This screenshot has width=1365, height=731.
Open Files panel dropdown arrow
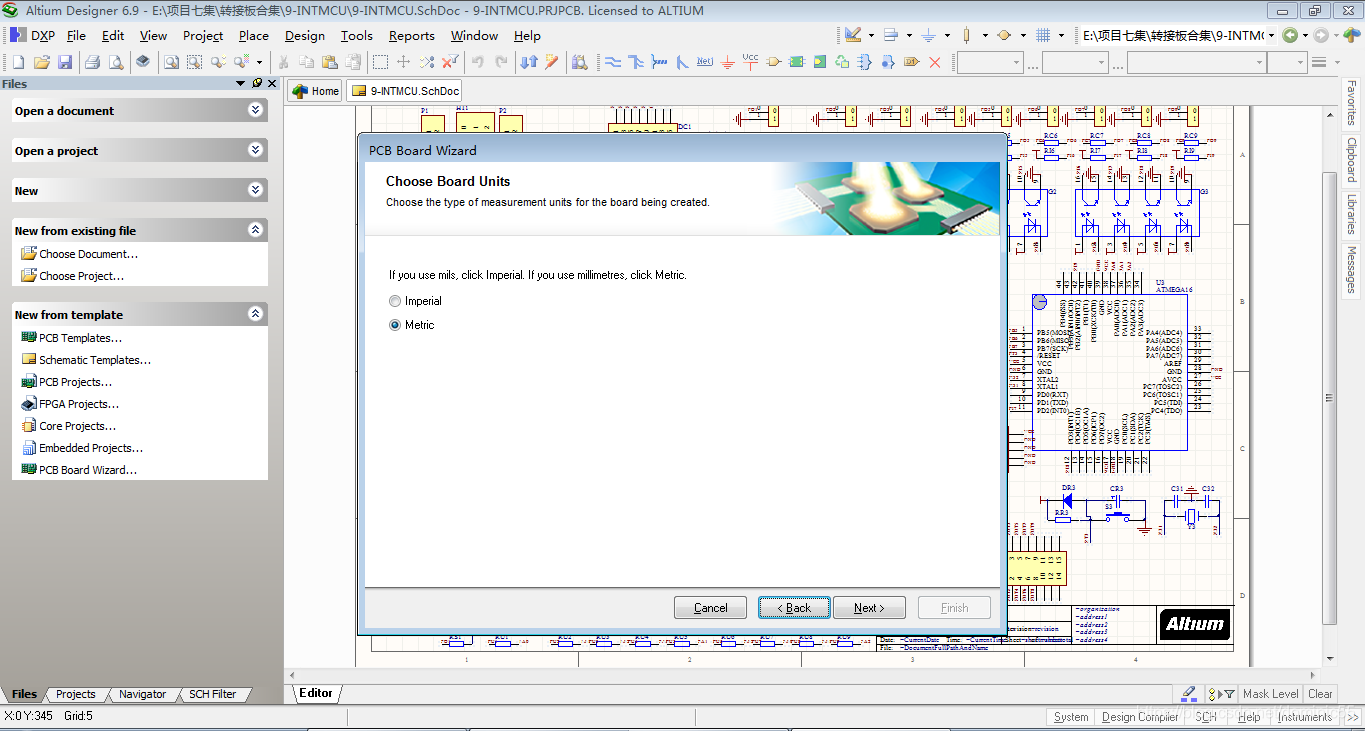[x=241, y=83]
